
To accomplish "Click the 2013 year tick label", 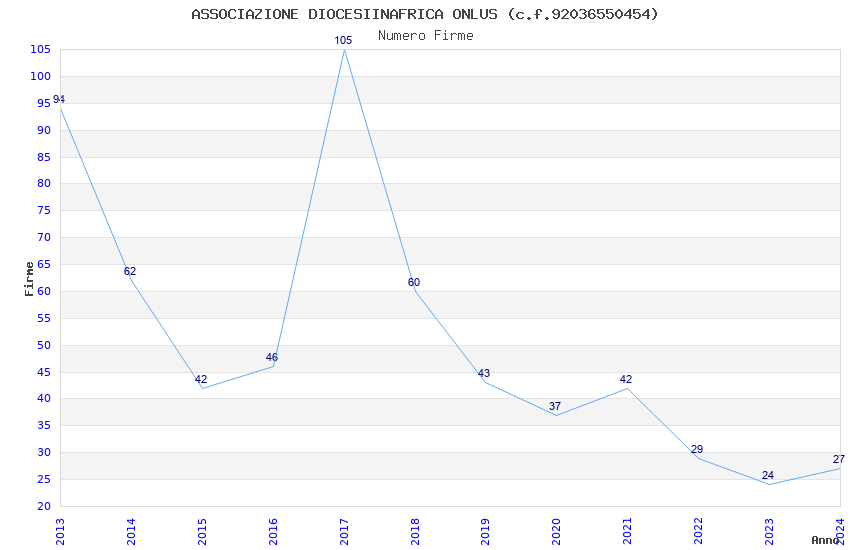I will coord(60,532).
